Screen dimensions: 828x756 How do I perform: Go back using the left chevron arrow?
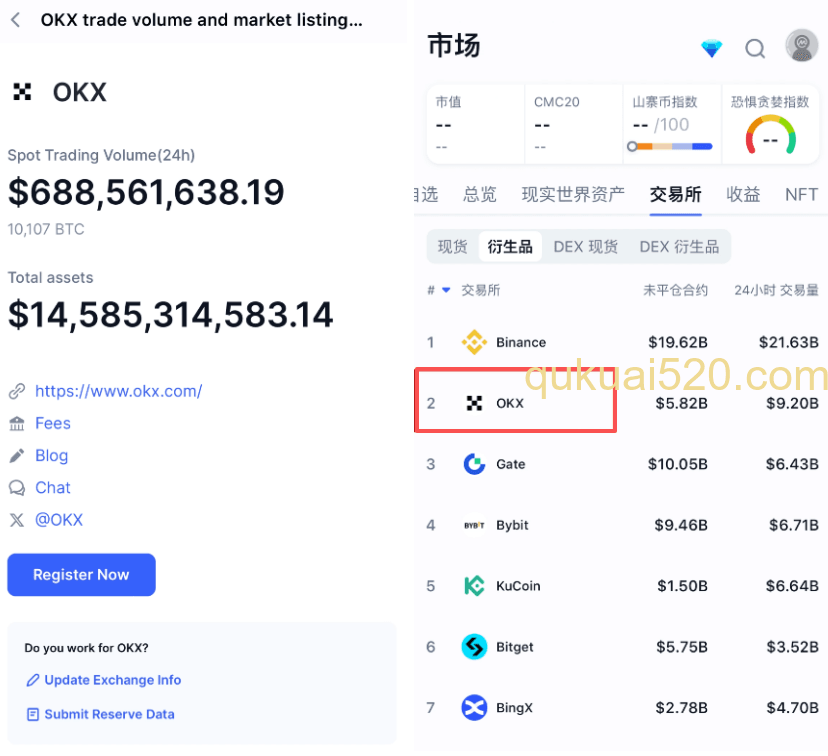[x=16, y=20]
